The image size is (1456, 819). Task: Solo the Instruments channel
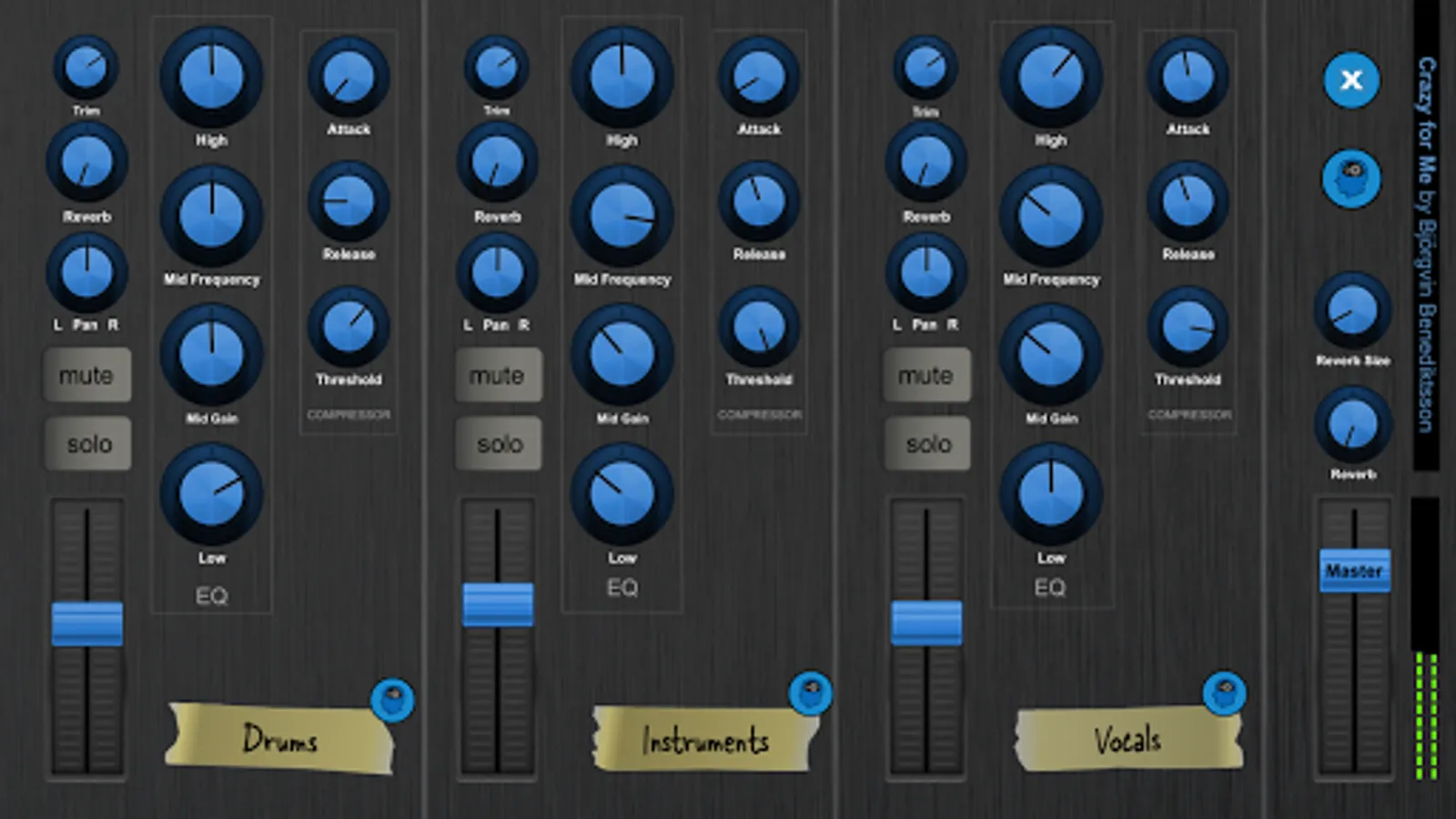[x=499, y=443]
